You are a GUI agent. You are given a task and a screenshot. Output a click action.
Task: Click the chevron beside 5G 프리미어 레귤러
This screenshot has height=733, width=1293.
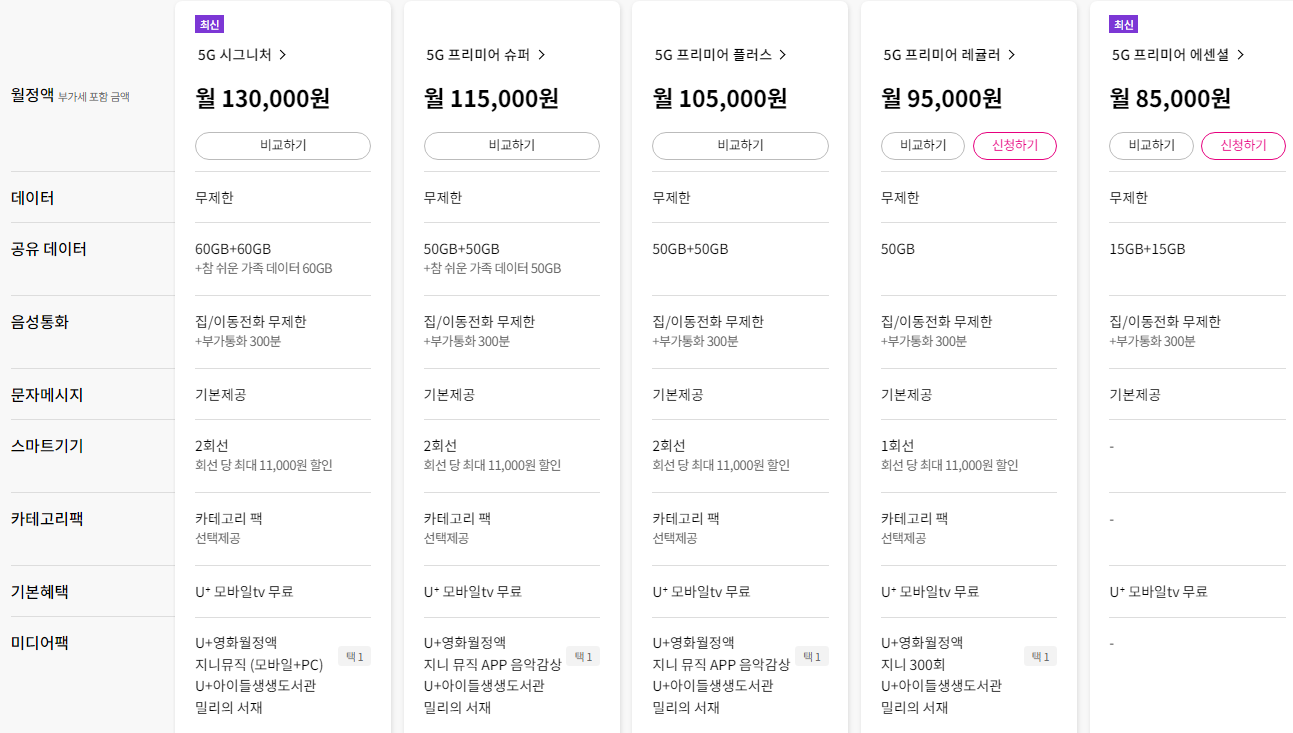pos(1011,55)
